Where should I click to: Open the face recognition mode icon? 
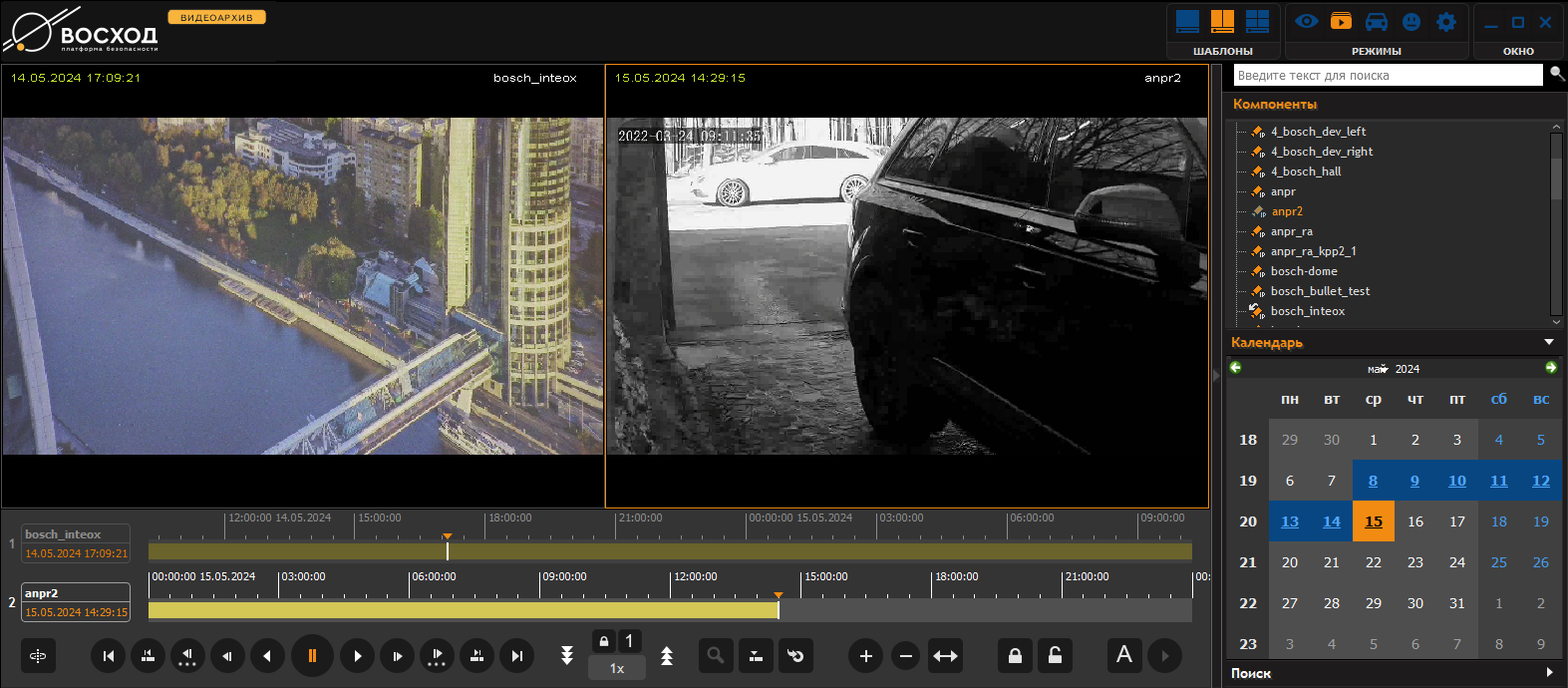click(x=1411, y=22)
